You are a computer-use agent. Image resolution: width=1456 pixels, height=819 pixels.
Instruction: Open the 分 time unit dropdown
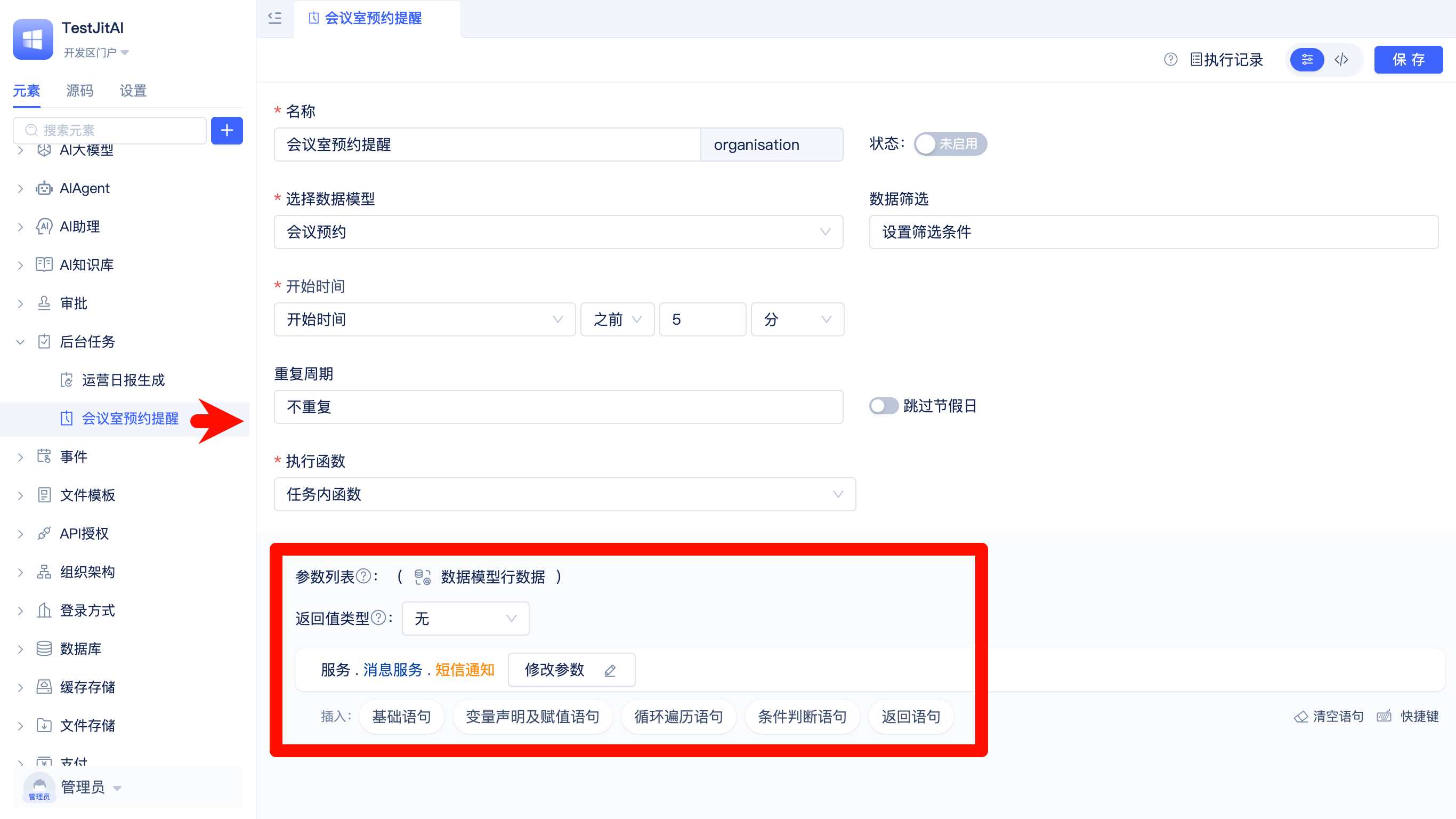click(797, 319)
